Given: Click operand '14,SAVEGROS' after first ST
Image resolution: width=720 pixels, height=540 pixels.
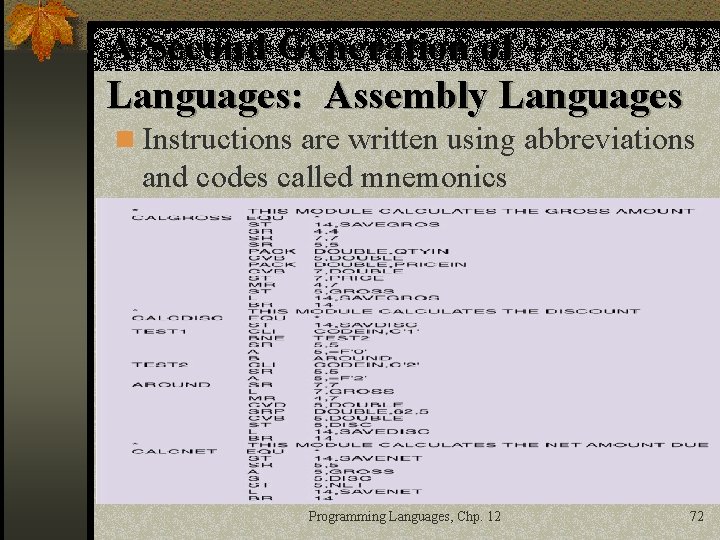Looking at the screenshot, I should [377, 225].
